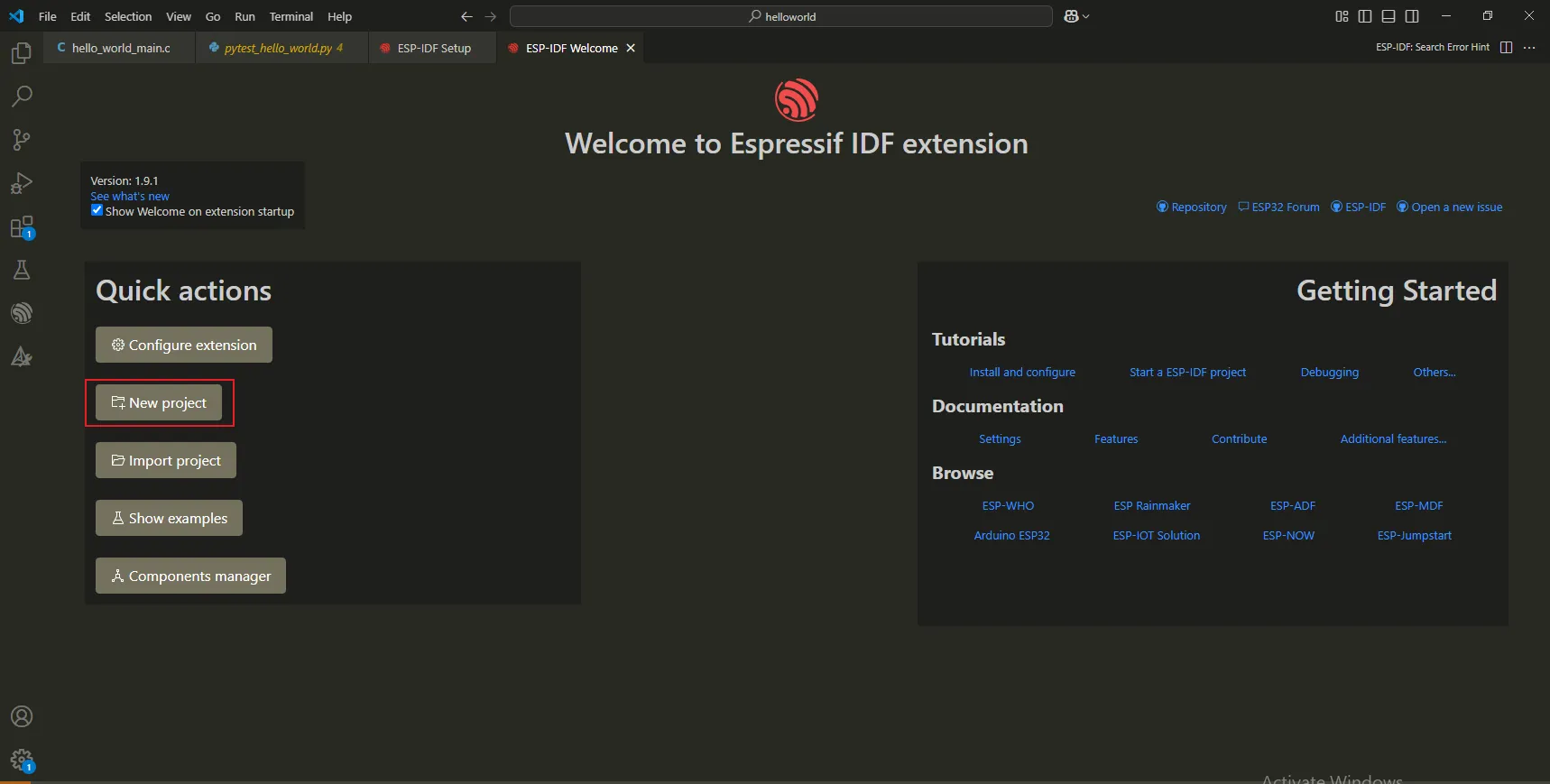1550x784 pixels.
Task: Open the Source Control view
Action: coord(22,140)
